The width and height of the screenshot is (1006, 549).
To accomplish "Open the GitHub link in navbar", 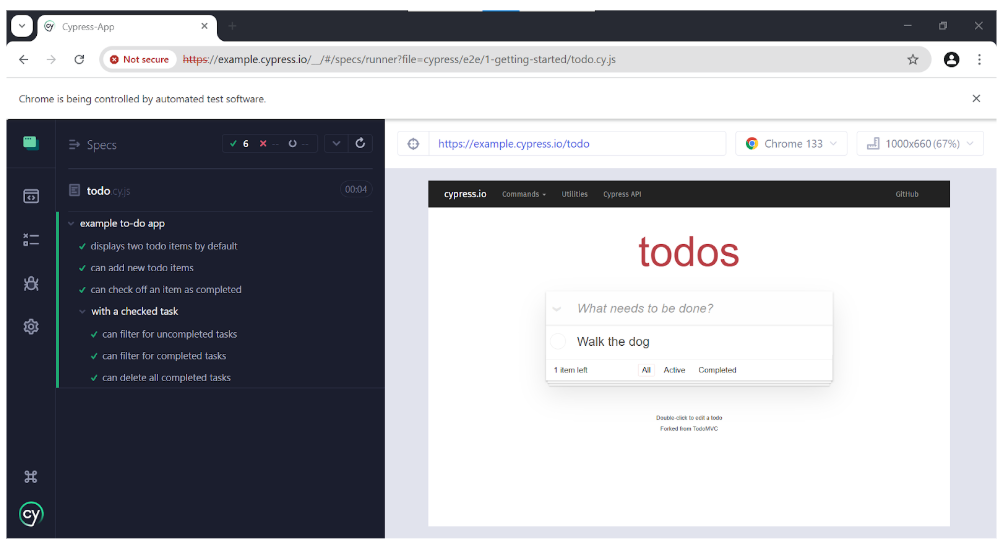I will pos(907,194).
